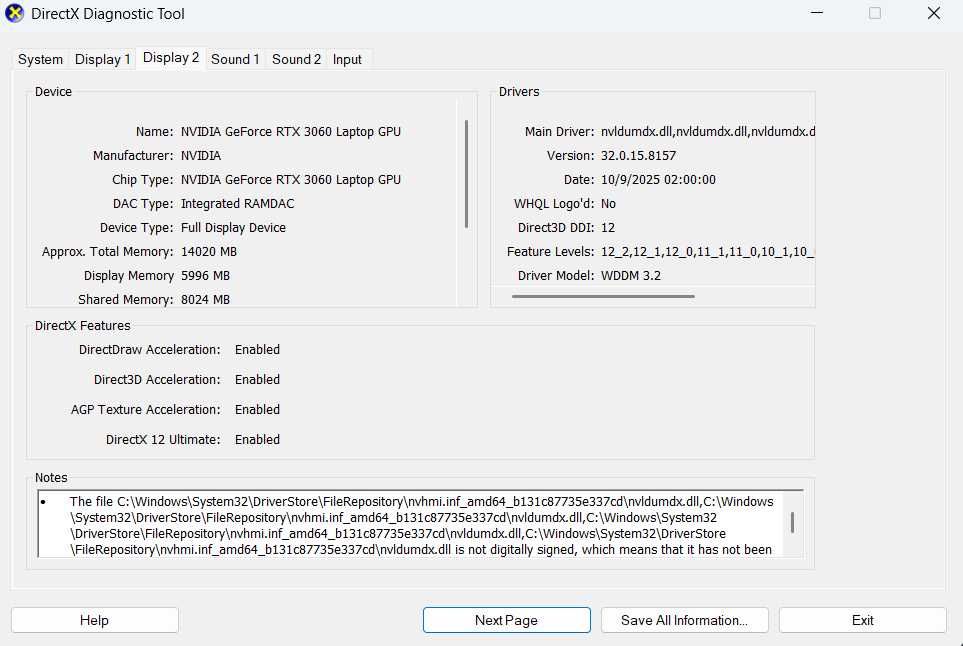Click Save All Information button
963x646 pixels.
[685, 620]
